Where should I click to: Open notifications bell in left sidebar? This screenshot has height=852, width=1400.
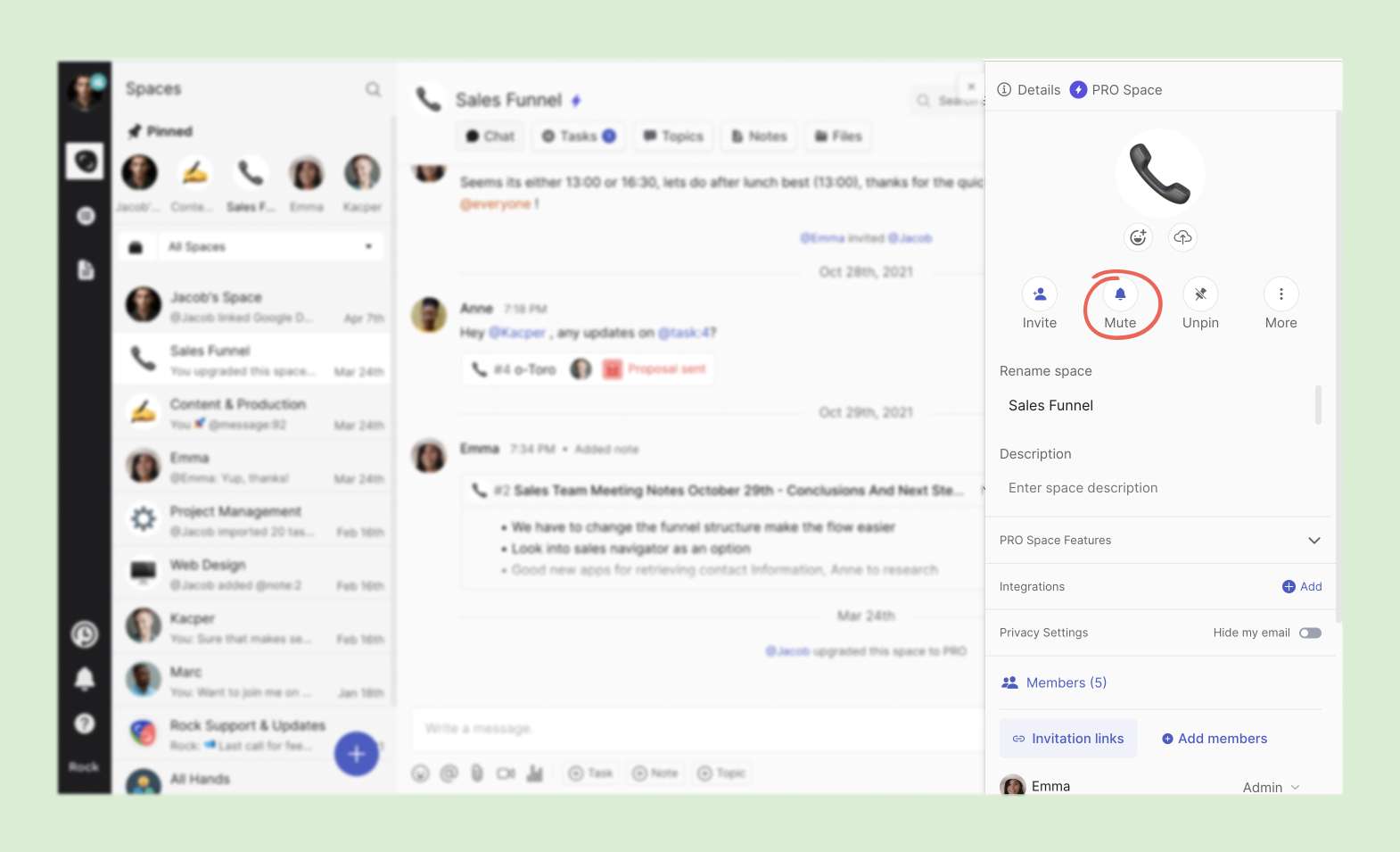85,680
